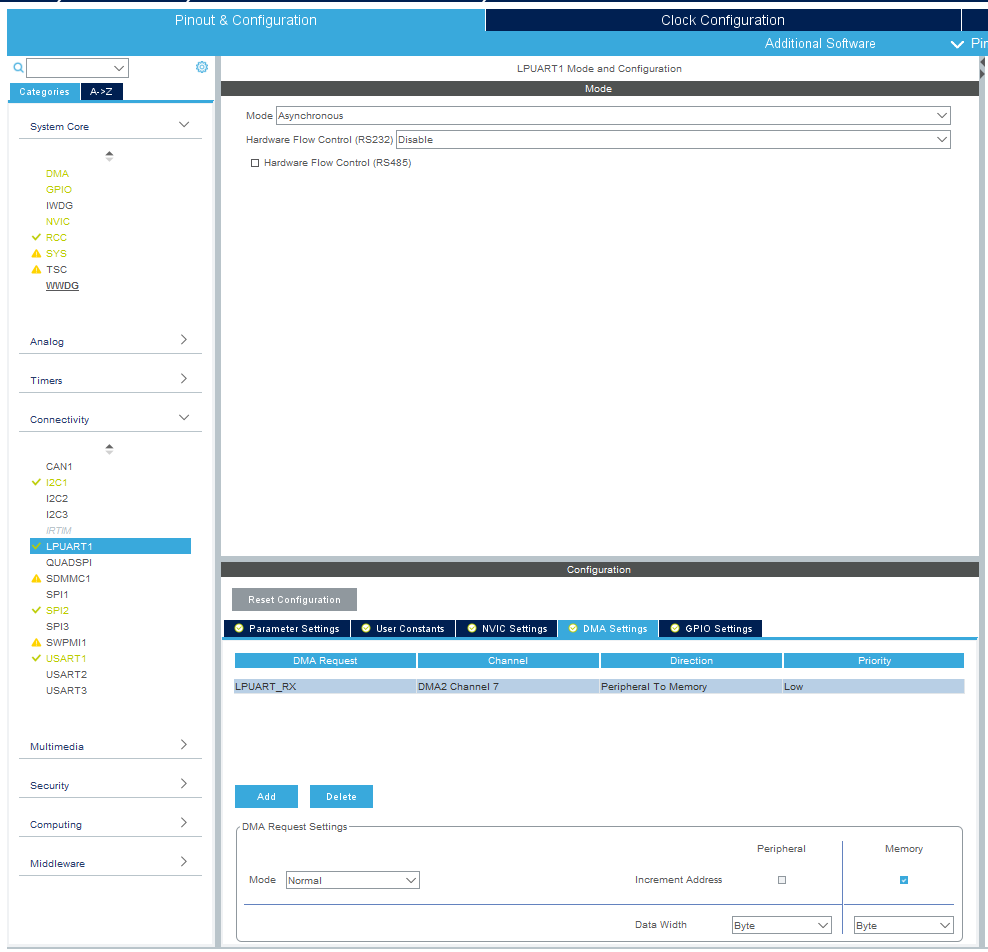988x952 pixels.
Task: Click the green check beside SPI2
Action: (36, 610)
